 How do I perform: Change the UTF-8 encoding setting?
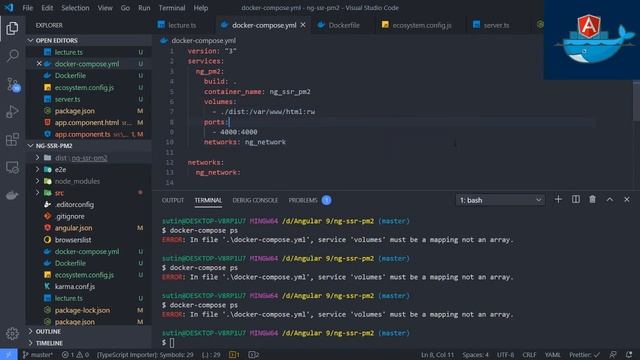(x=505, y=355)
